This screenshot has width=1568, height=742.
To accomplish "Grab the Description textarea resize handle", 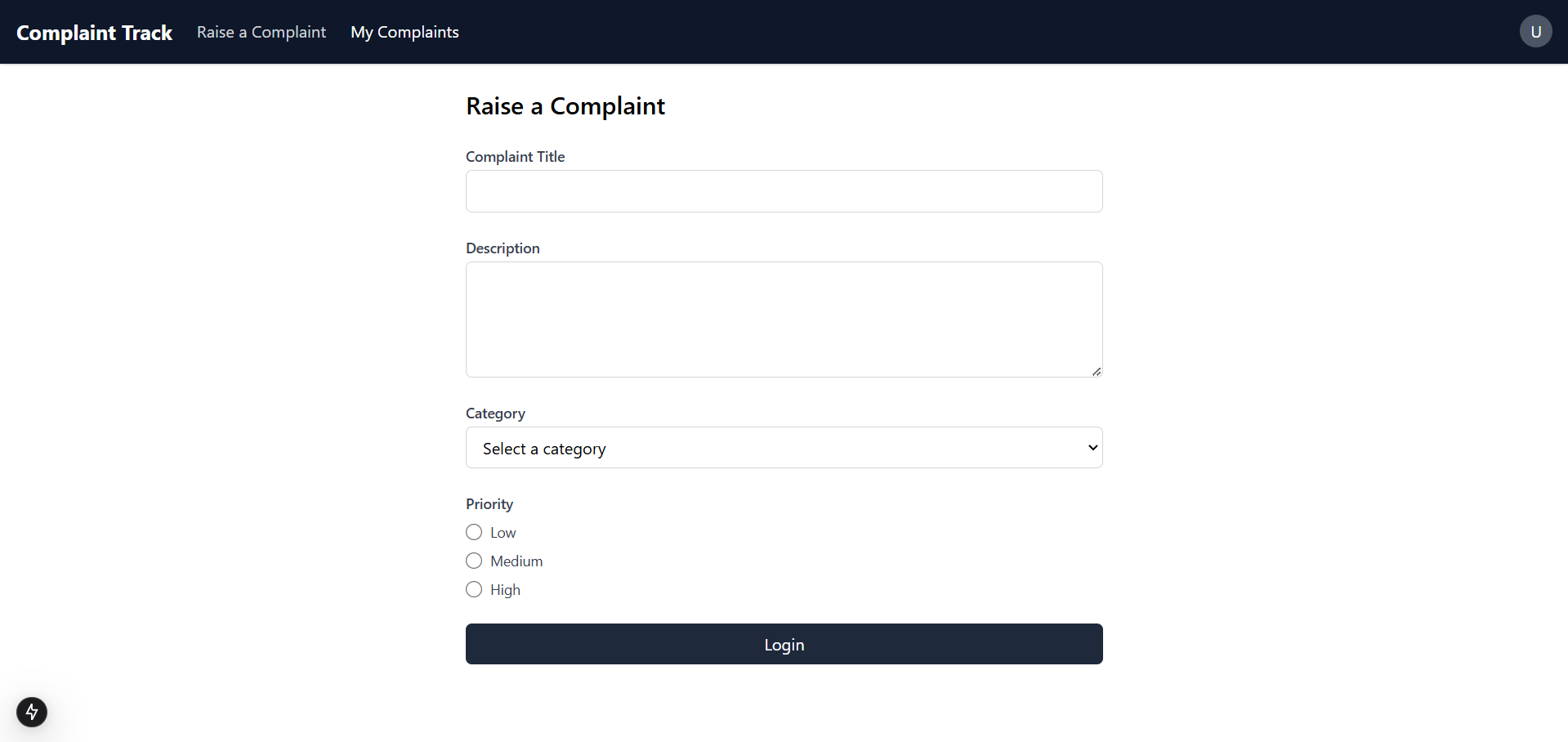I will [x=1097, y=372].
